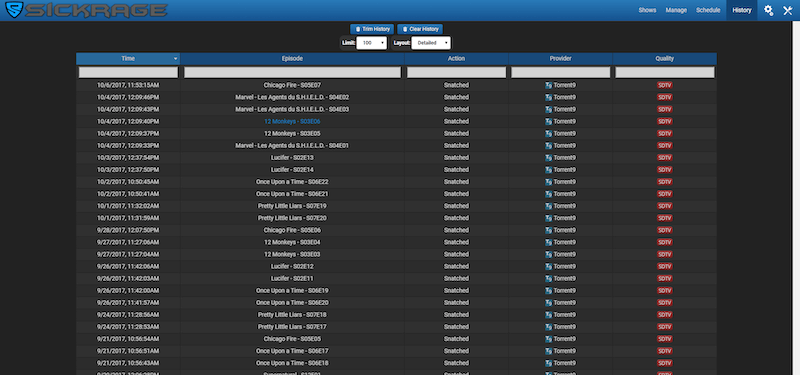Viewport: 800px width, 375px height.
Task: Click Torrent9 icon in Once Upon a Time S06E22 row
Action: [x=548, y=182]
